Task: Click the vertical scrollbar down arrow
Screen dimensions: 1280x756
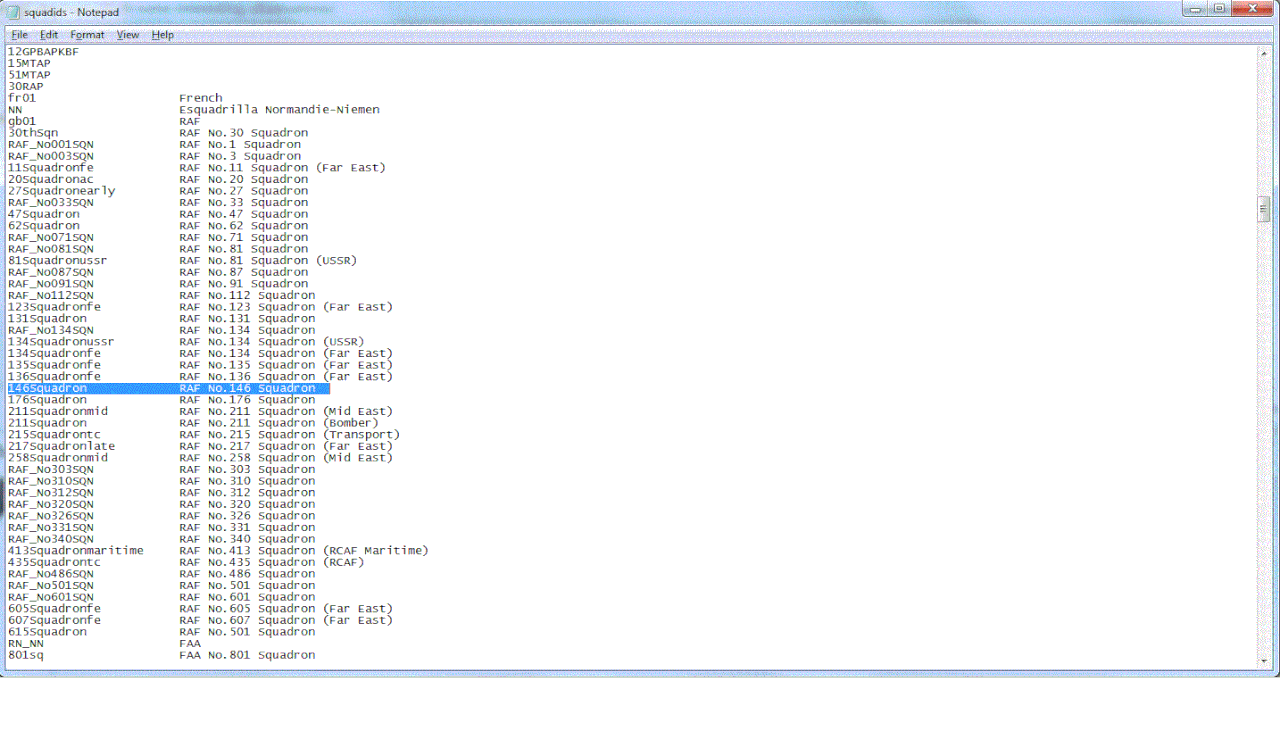Action: point(1264,661)
